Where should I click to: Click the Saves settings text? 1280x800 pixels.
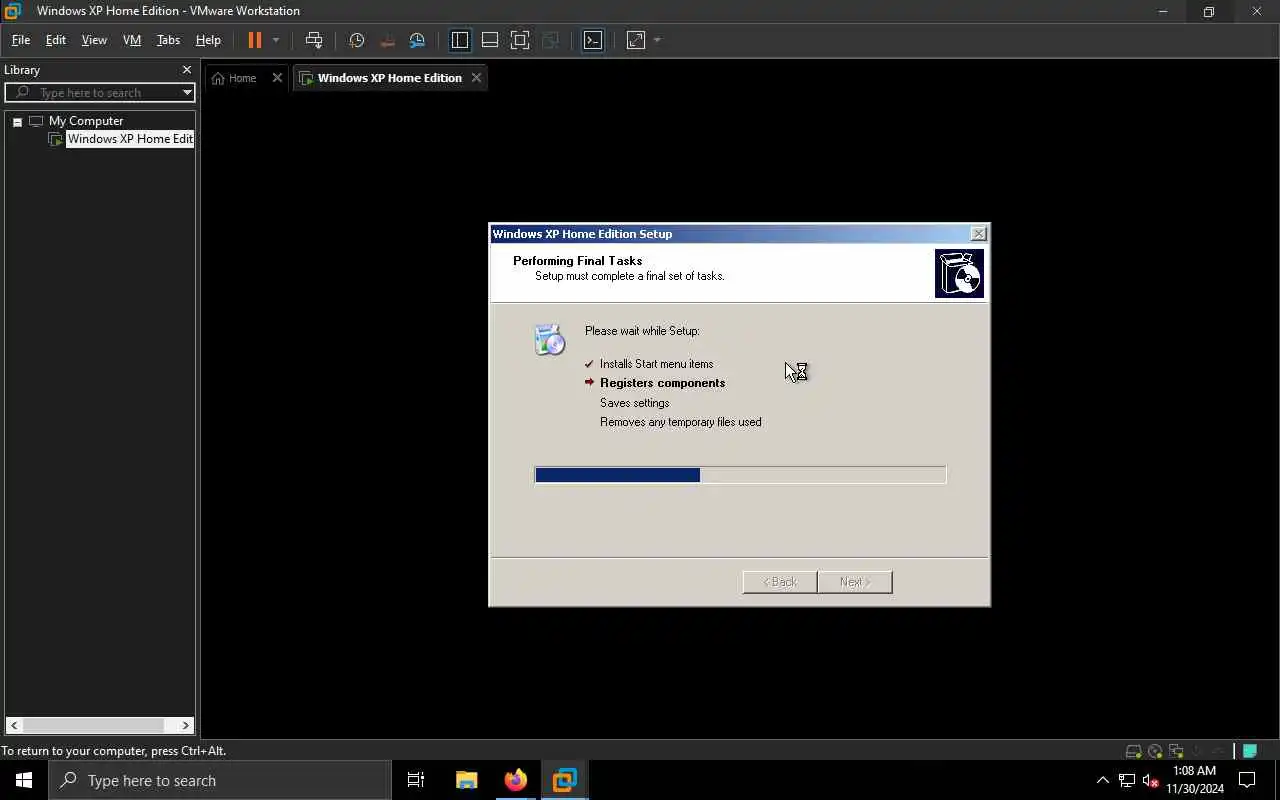(x=635, y=403)
